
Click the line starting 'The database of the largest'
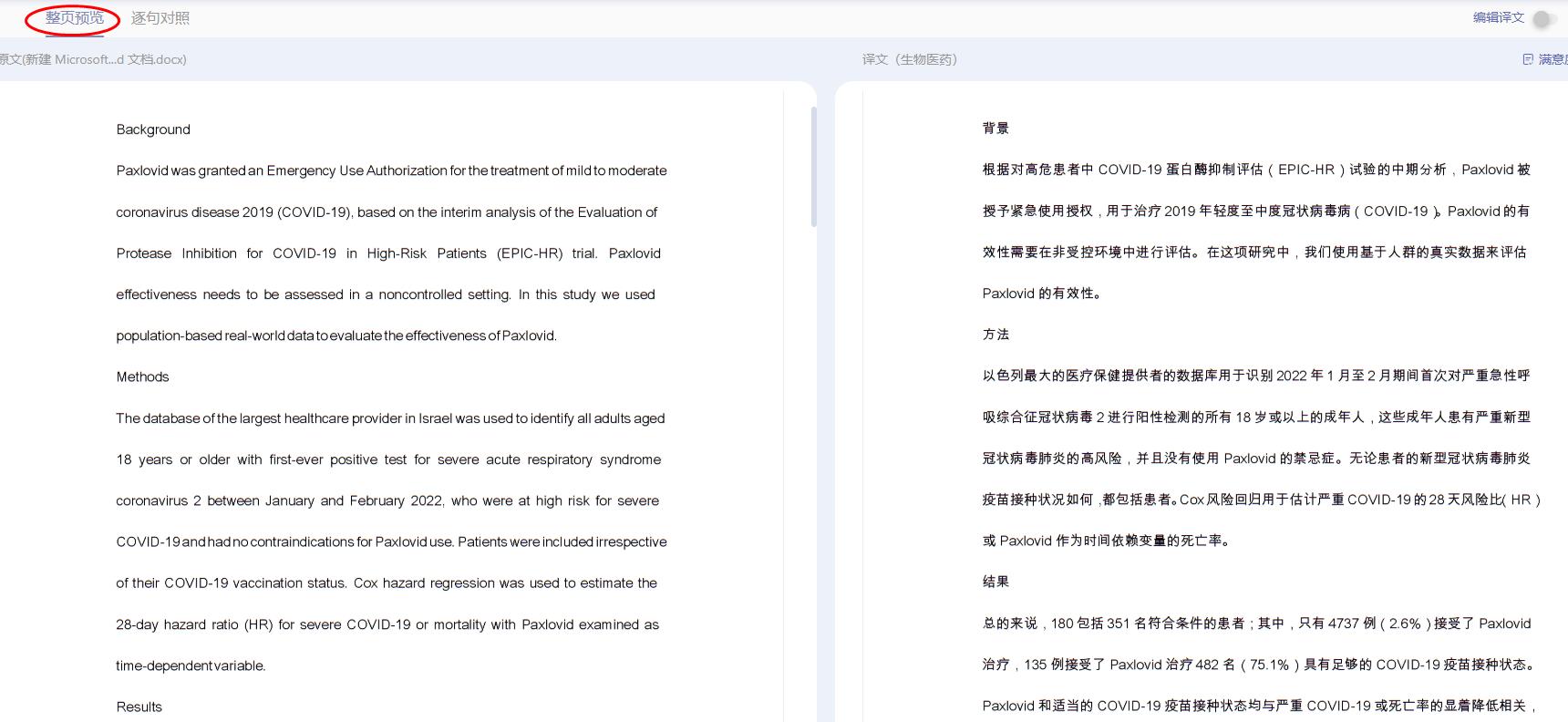(390, 418)
